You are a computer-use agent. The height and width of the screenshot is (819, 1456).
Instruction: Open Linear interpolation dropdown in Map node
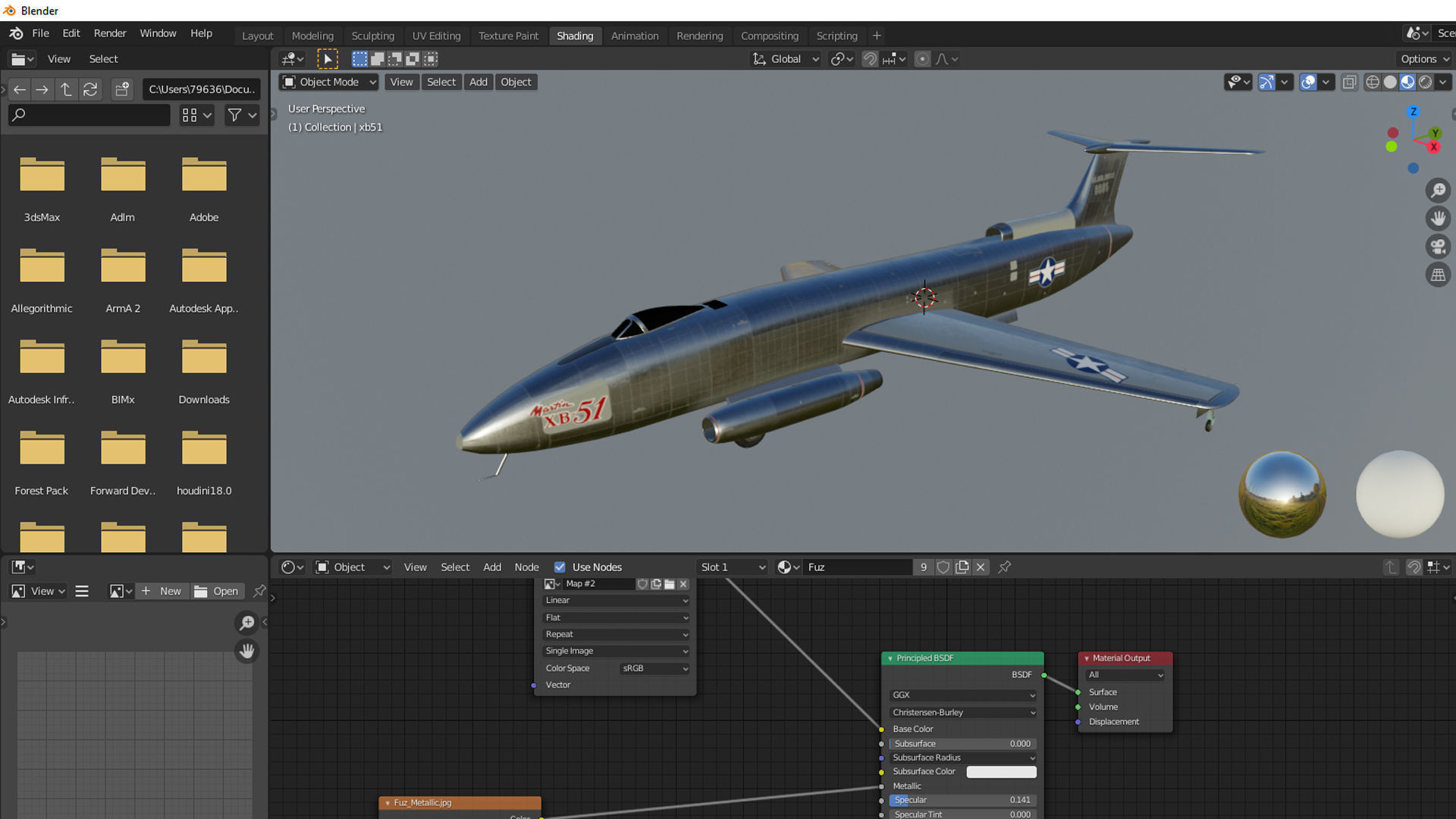615,601
